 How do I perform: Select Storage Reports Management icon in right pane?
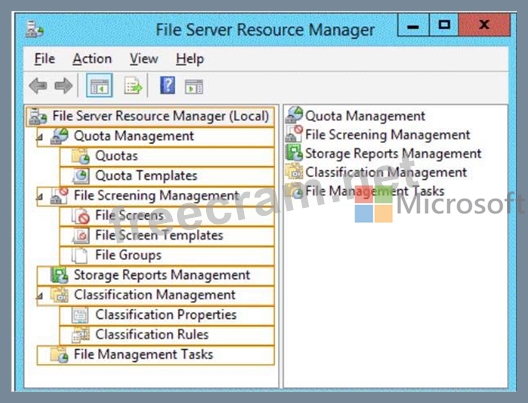(x=294, y=153)
